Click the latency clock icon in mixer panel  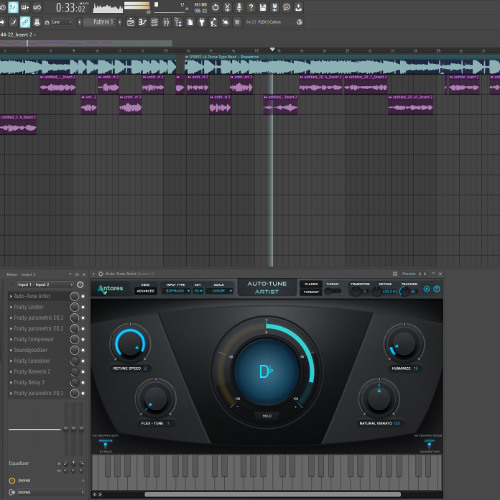(80, 285)
